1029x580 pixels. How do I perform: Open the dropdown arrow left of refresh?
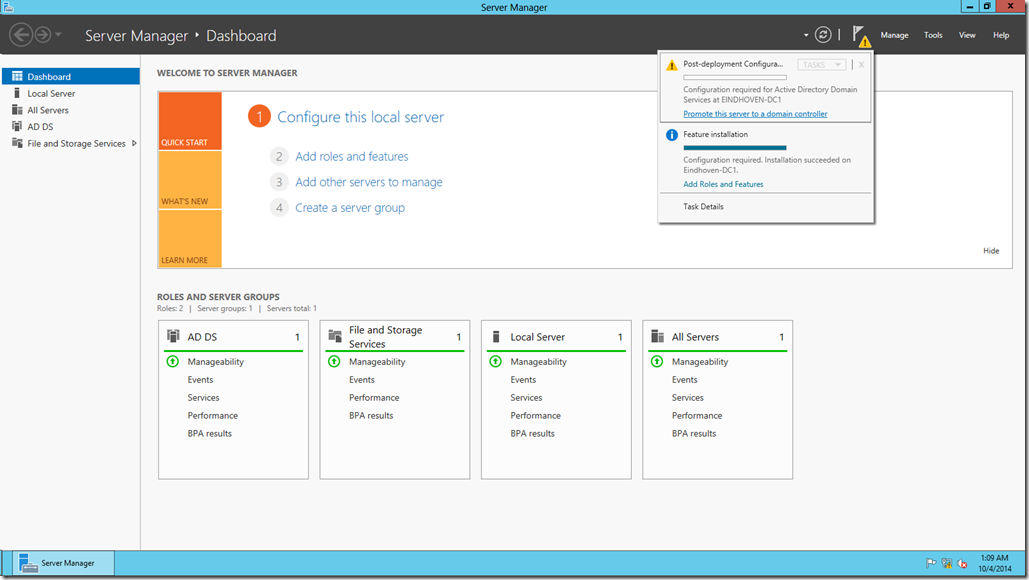[x=806, y=35]
